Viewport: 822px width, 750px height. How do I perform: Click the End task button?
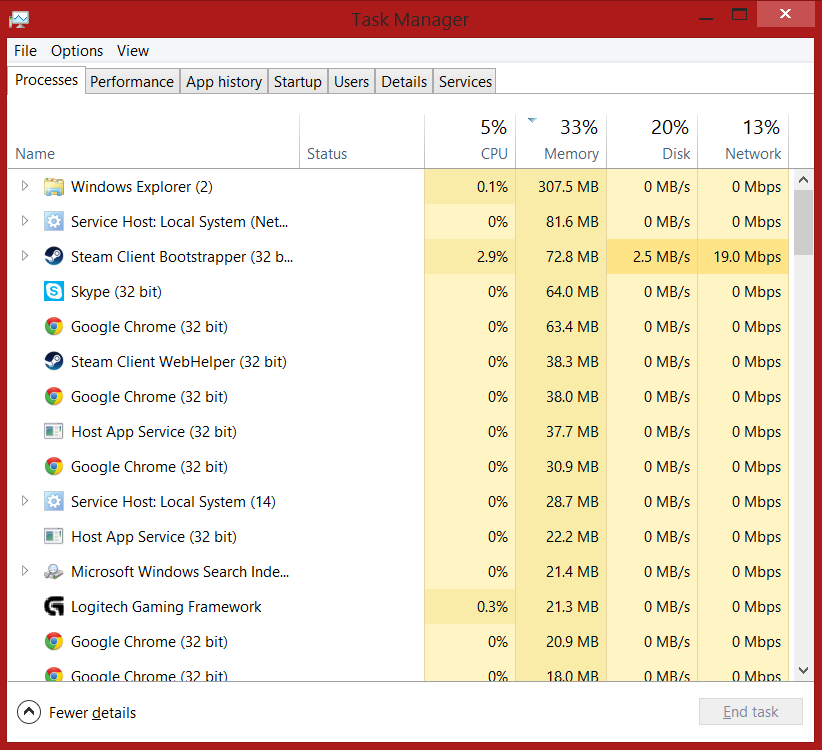tap(751, 712)
